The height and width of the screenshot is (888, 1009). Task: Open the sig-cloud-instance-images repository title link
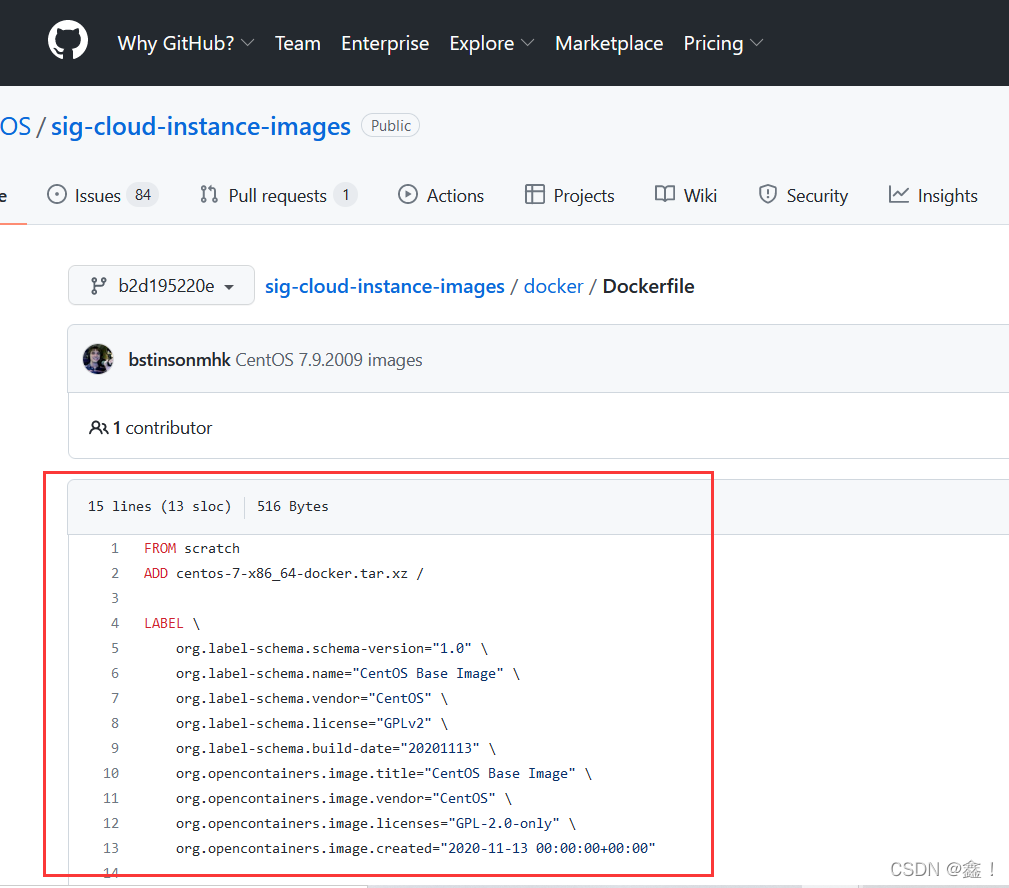201,126
